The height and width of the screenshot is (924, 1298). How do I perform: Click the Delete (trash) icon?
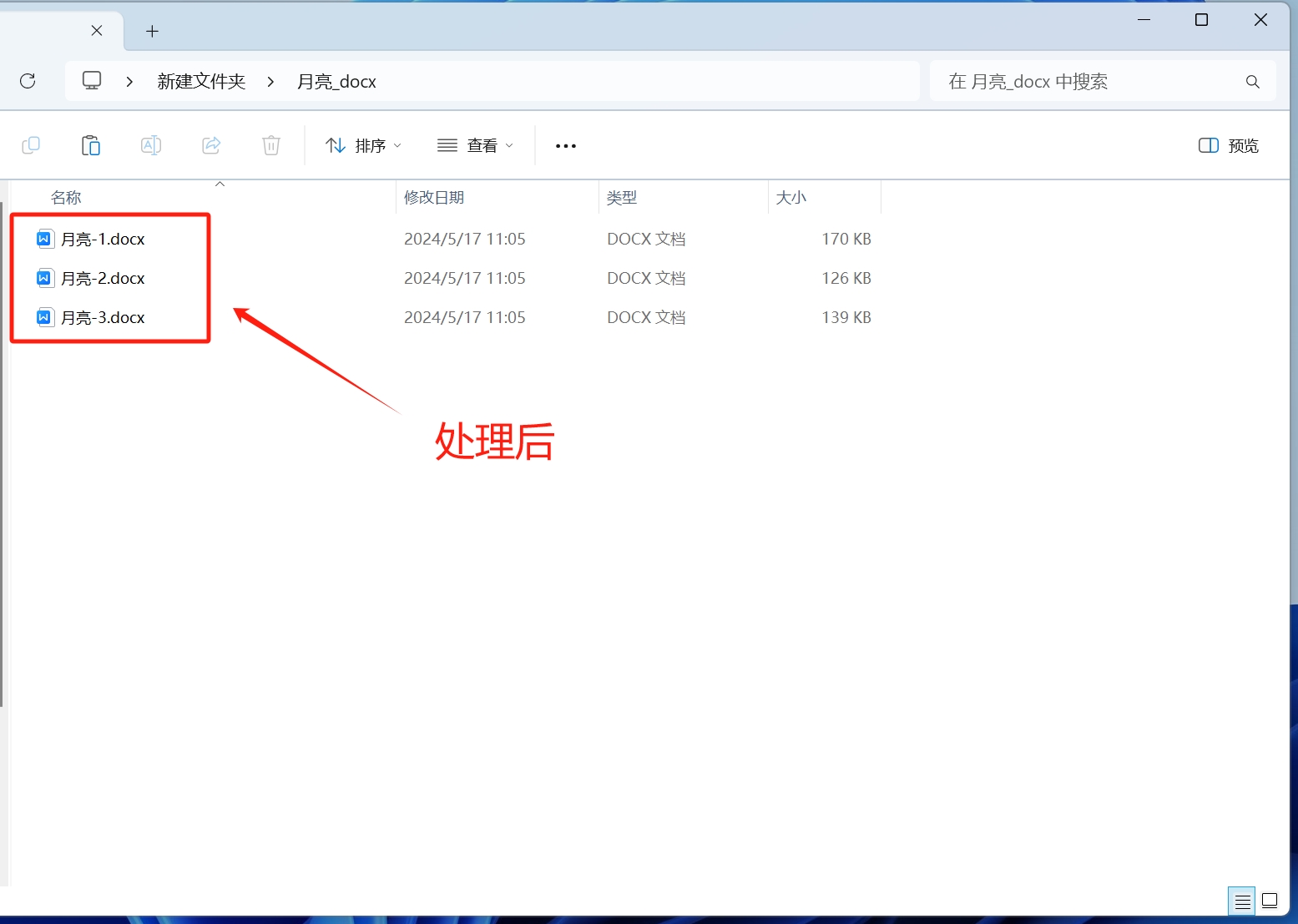[x=270, y=144]
